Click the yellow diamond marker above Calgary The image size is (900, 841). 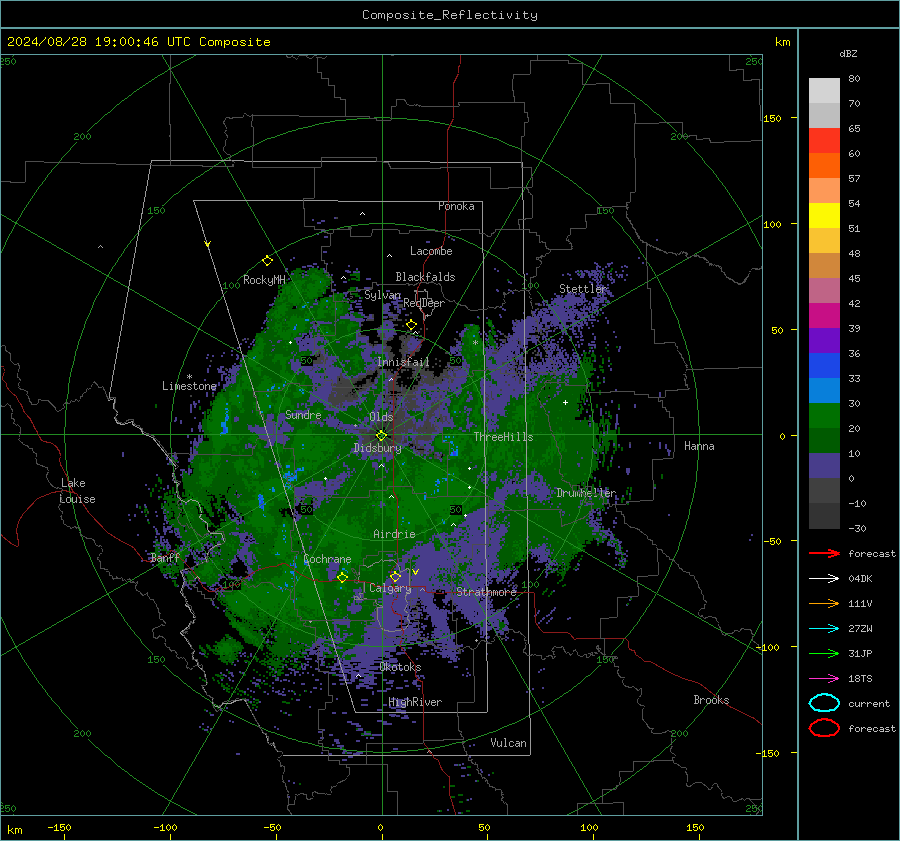395,576
